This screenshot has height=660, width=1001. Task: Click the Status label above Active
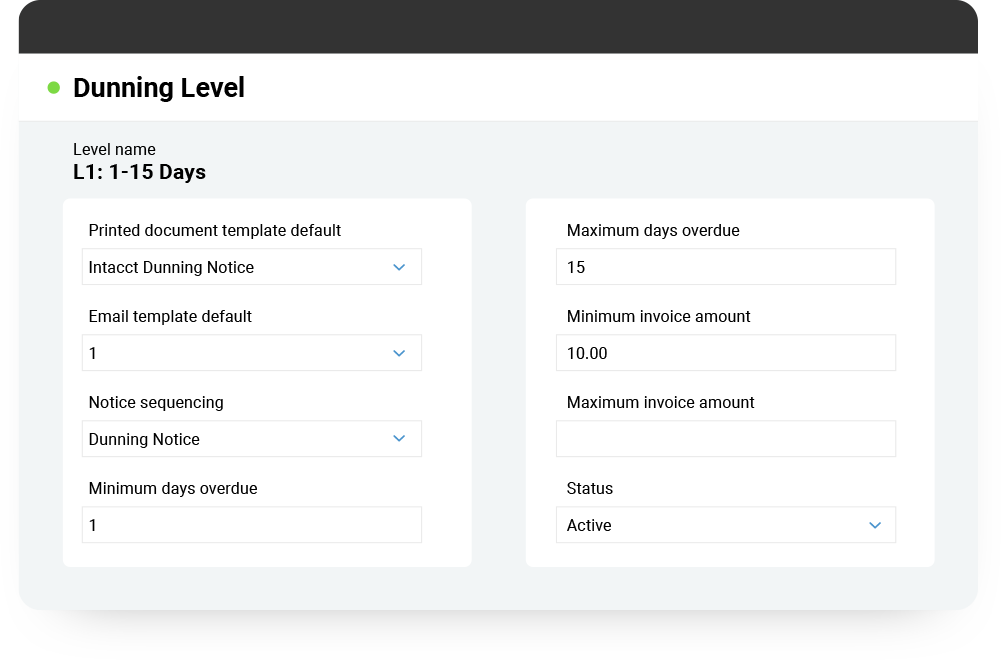tap(589, 488)
